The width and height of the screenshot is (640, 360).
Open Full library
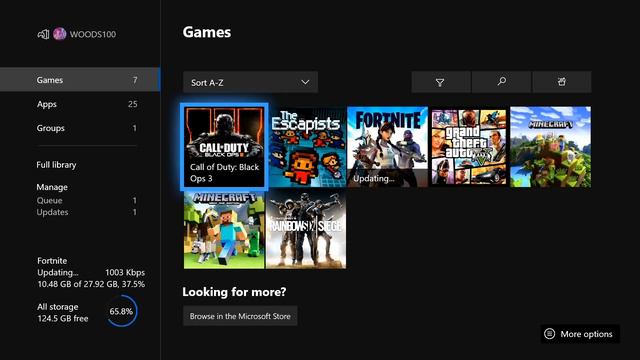pos(56,165)
